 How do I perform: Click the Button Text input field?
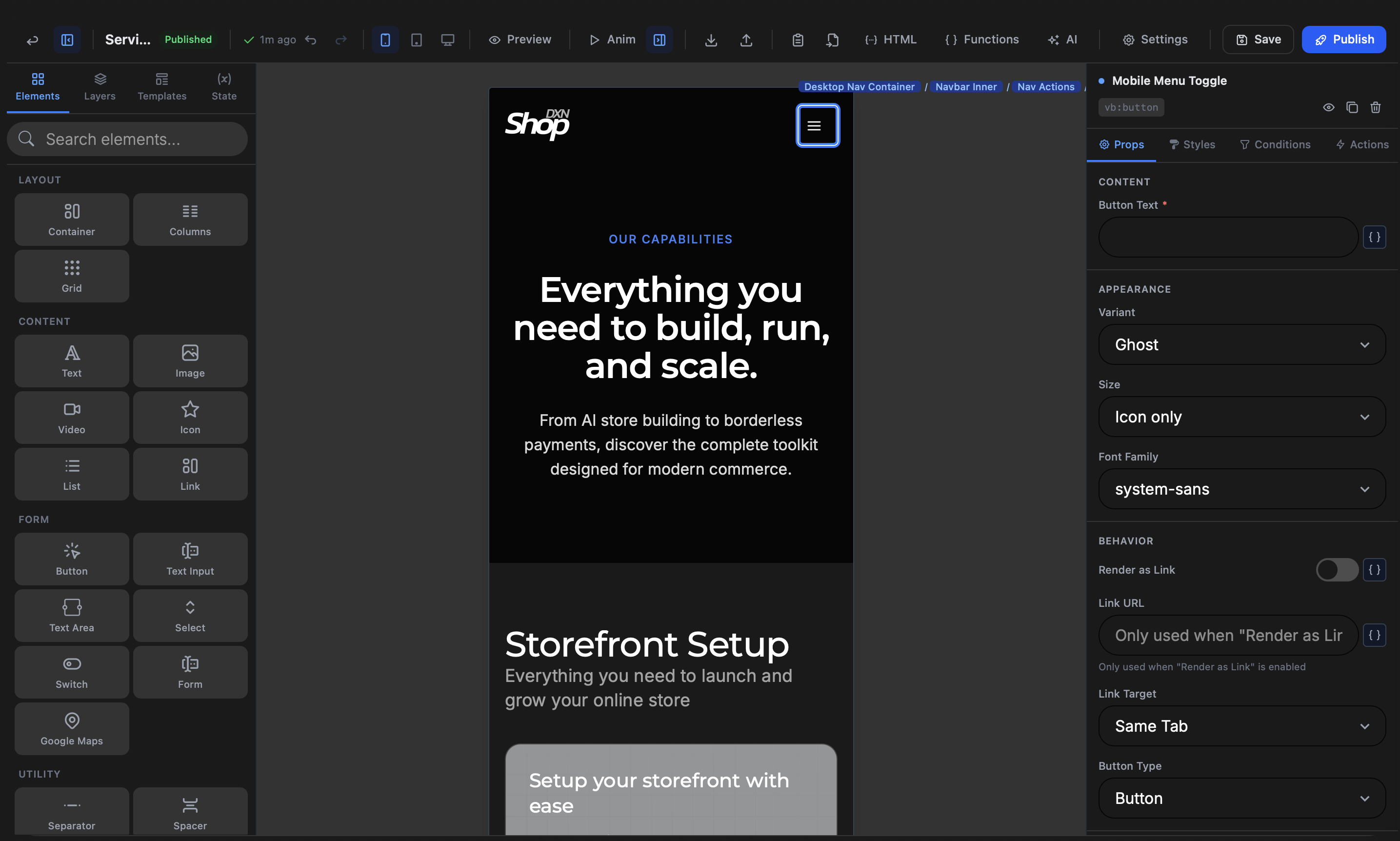(1228, 237)
